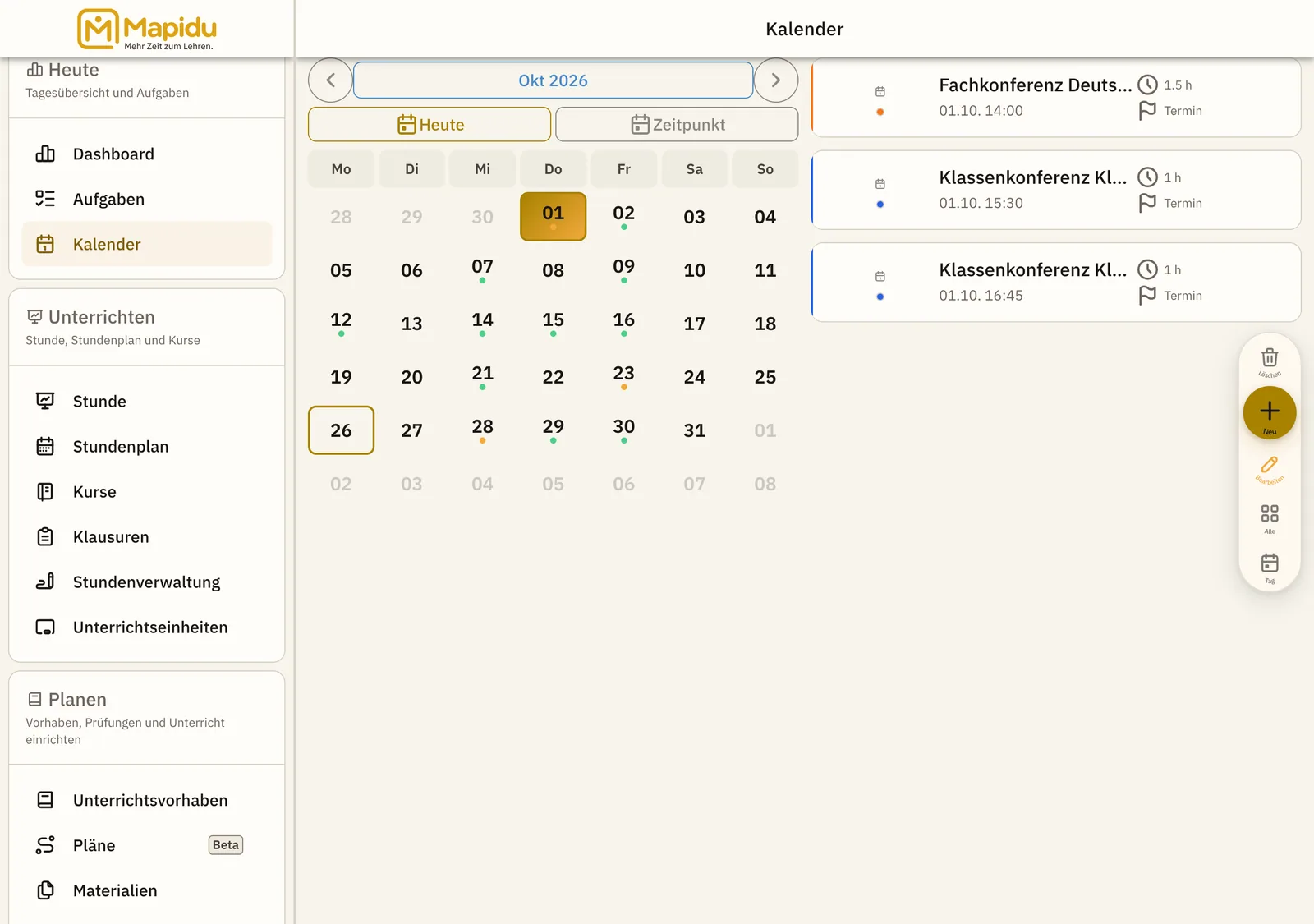Open Klausuren sidebar entry
Image resolution: width=1314 pixels, height=924 pixels.
[147, 536]
